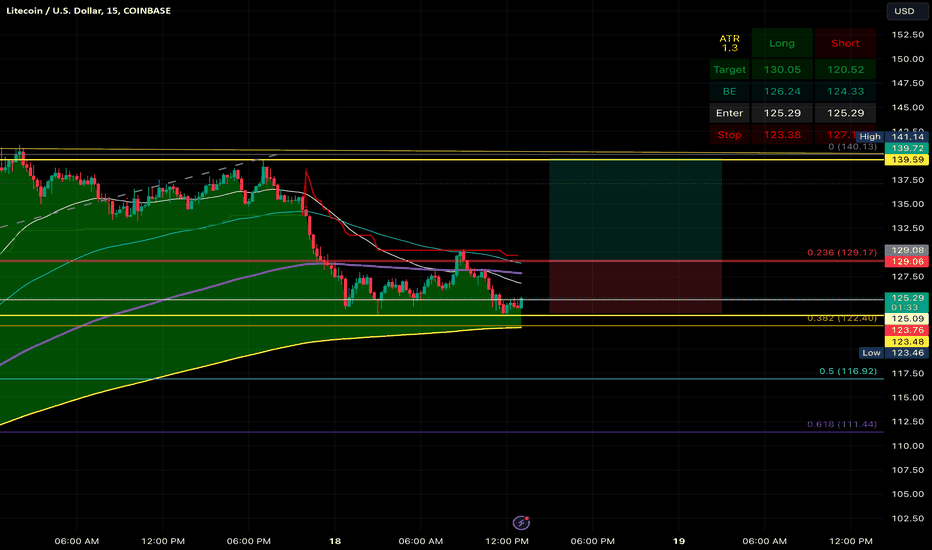Click the High label on price scale

(870, 137)
